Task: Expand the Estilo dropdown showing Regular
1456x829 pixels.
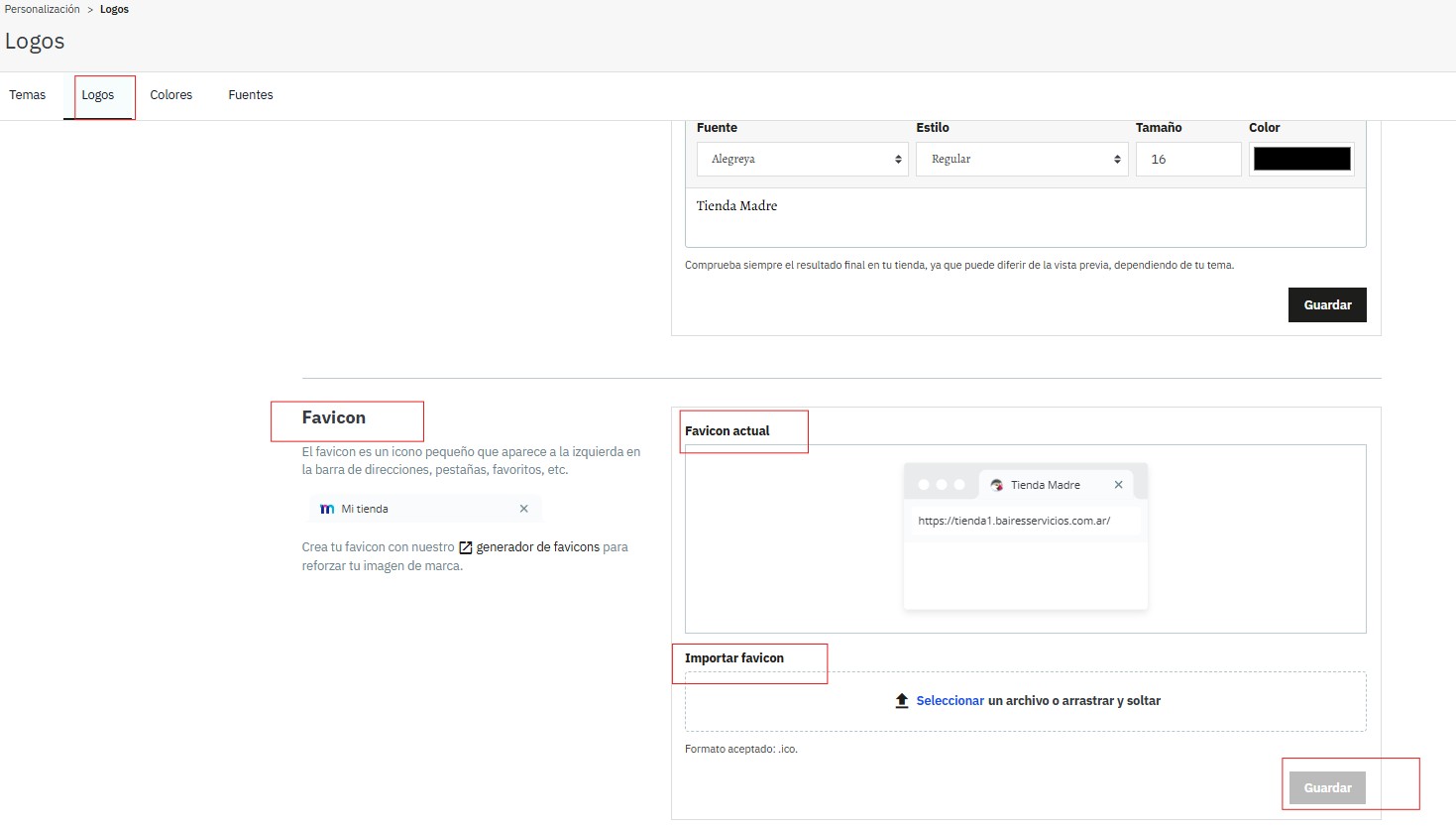Action: 1021,159
